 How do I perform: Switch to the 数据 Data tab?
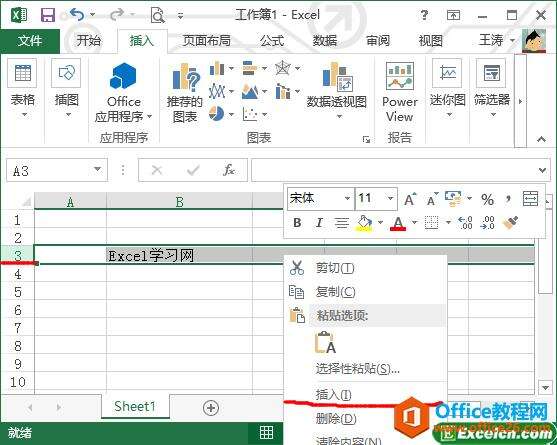pyautogui.click(x=325, y=41)
